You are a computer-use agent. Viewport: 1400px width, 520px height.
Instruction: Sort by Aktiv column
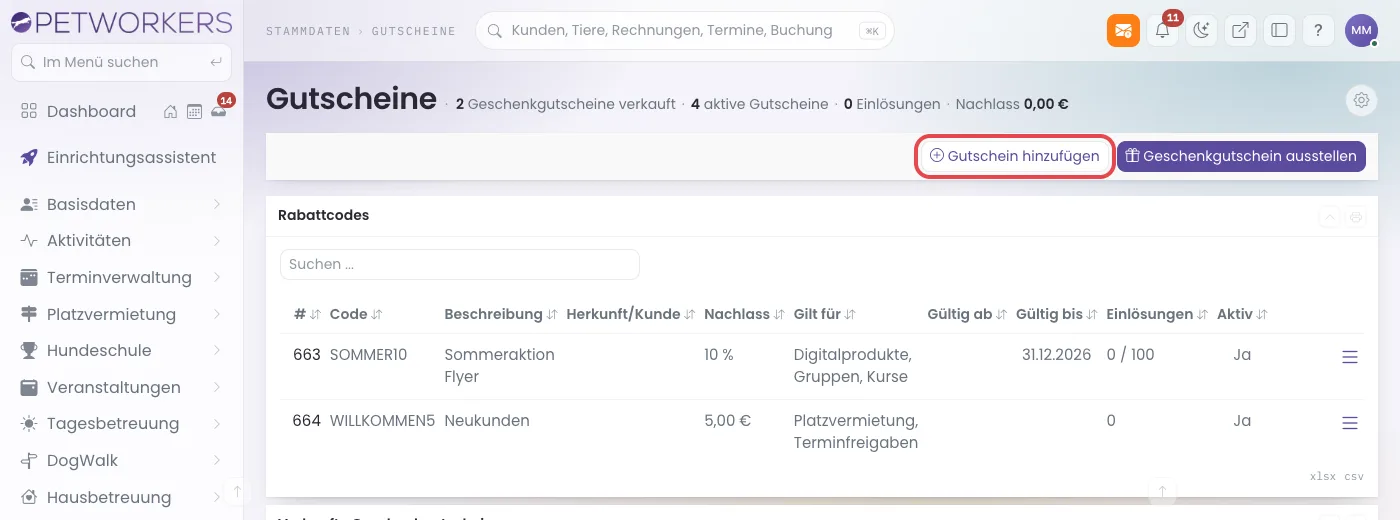[1242, 314]
